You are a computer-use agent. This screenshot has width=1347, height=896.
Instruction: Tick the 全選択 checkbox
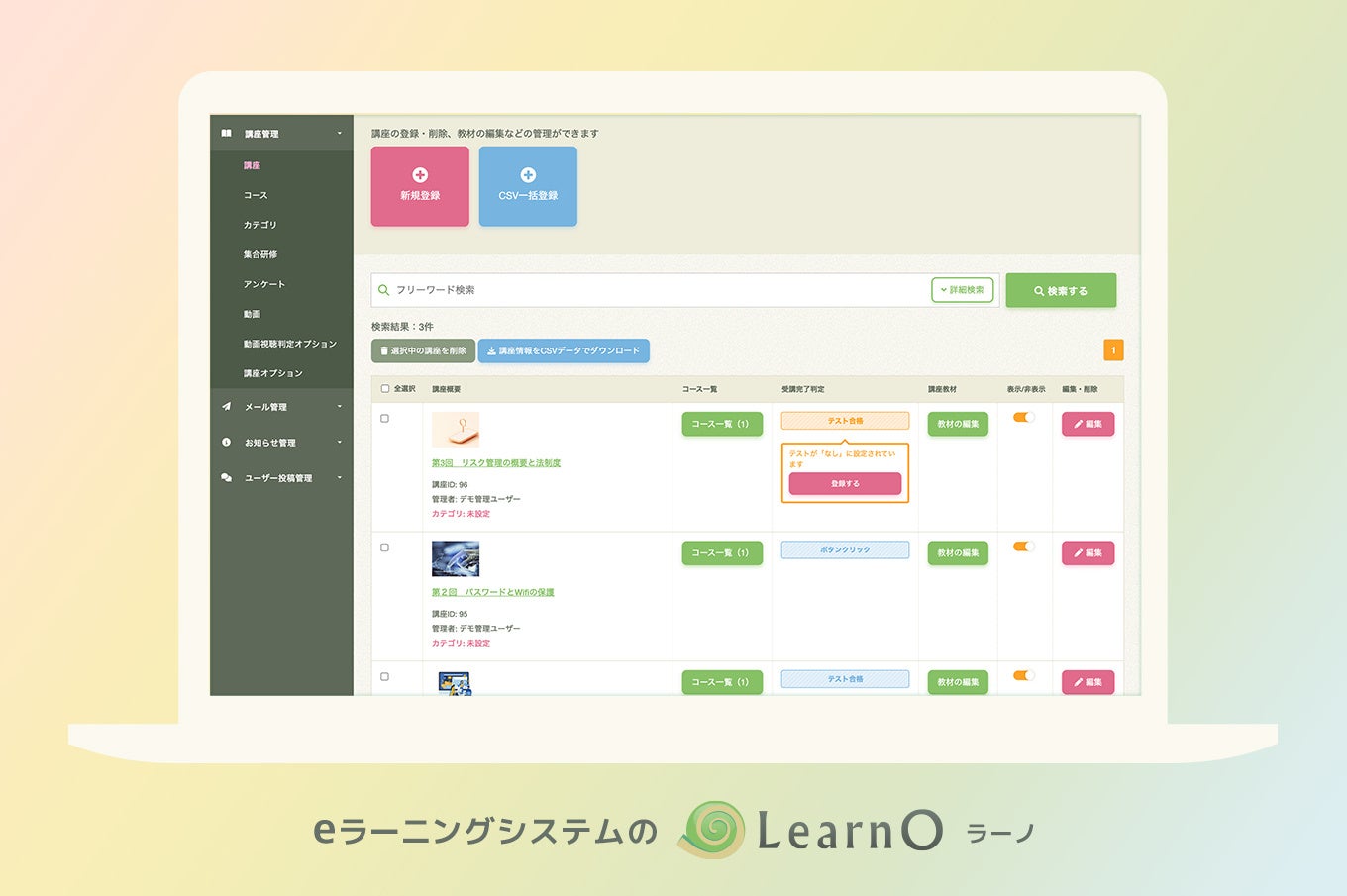point(385,389)
